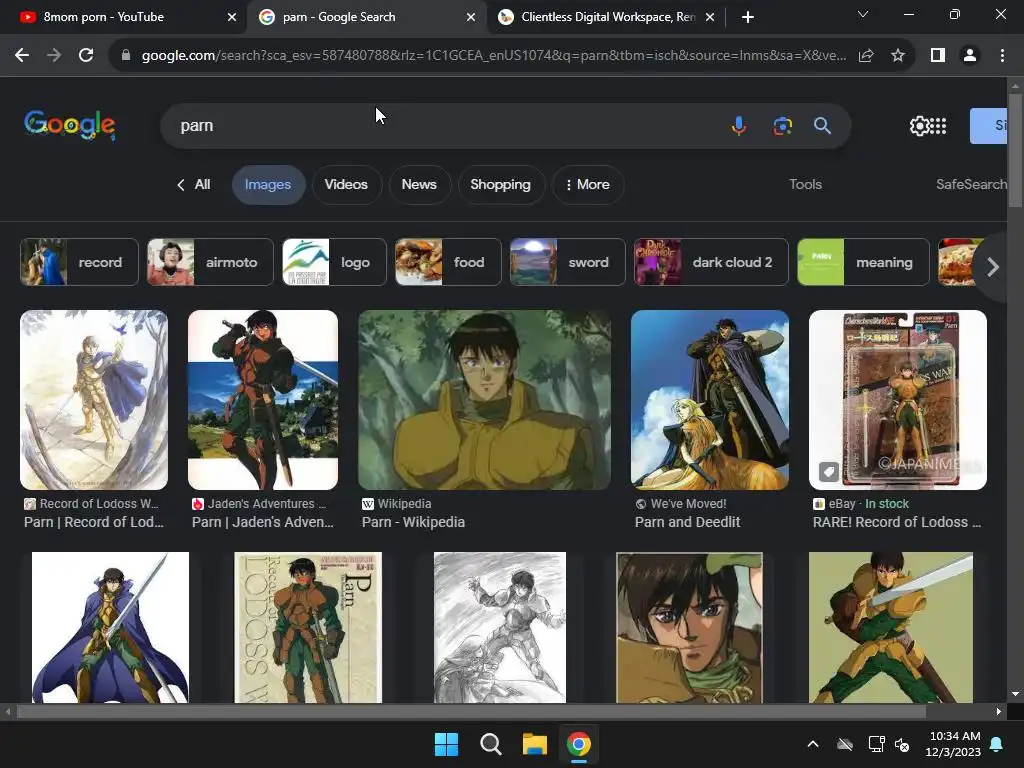Screen dimensions: 1024x768
Task: Show hidden system tray icons
Action: (812, 744)
